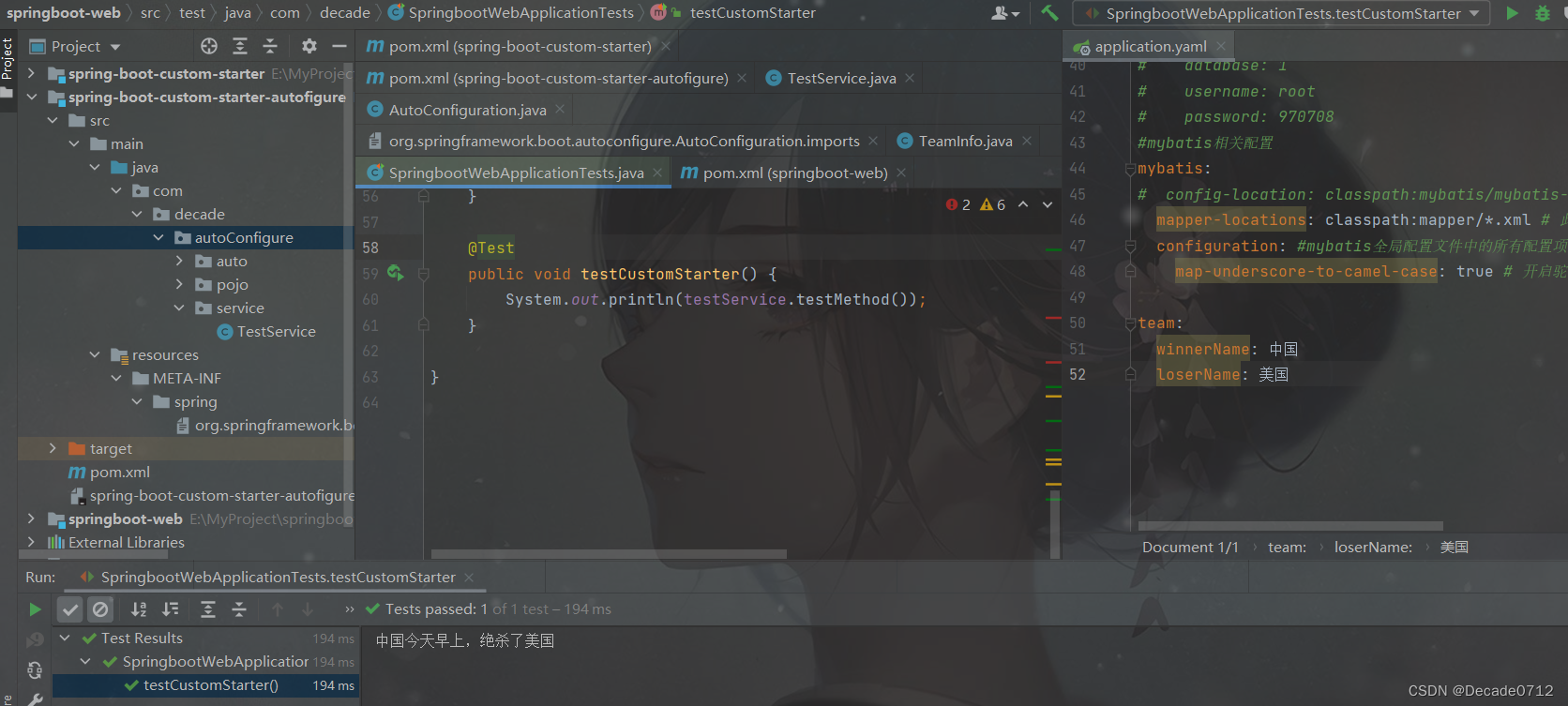Screen dimensions: 1568x706
Task: Expand springboot-web module
Action: [x=31, y=518]
